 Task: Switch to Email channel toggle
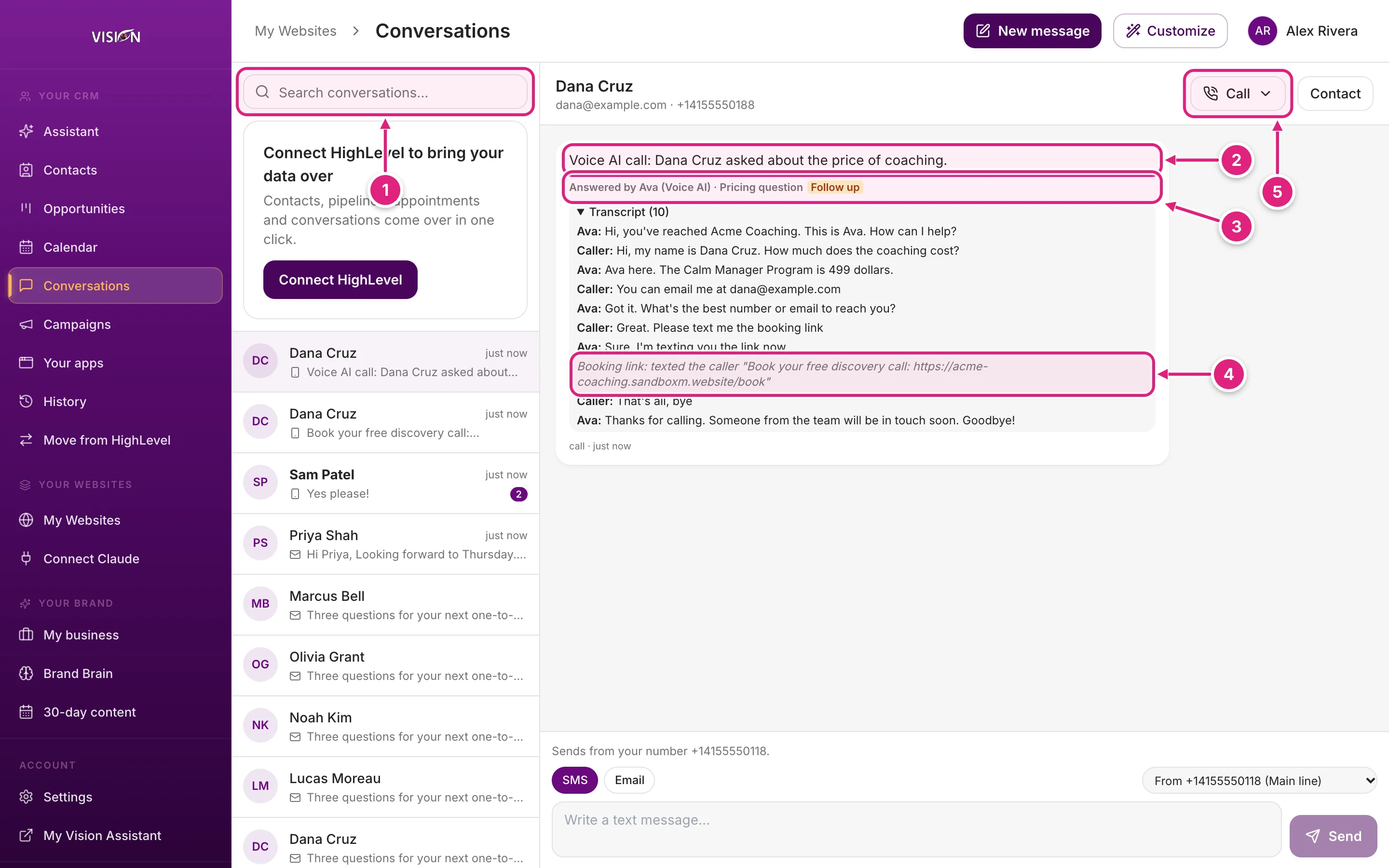pyautogui.click(x=629, y=780)
